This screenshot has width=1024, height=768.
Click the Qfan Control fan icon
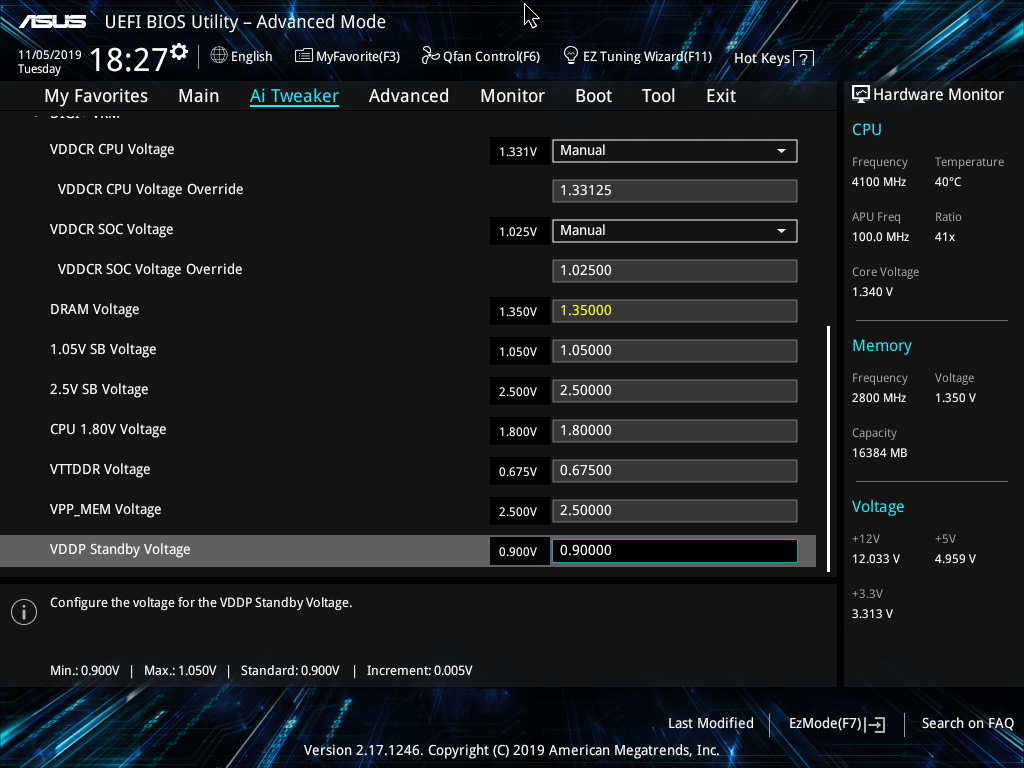(430, 56)
